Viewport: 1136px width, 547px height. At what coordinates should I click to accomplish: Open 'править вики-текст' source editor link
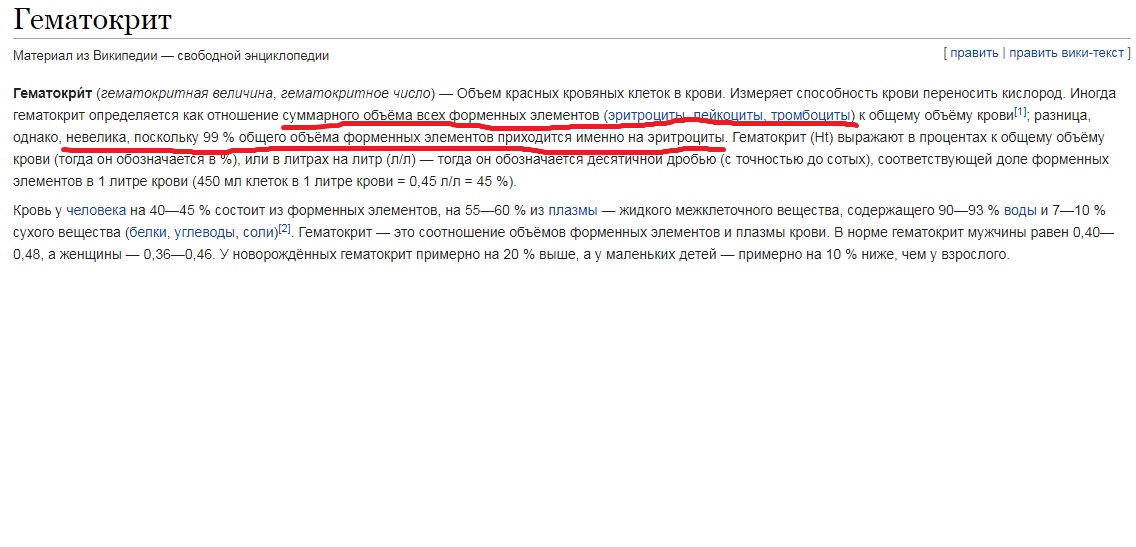[x=1070, y=52]
